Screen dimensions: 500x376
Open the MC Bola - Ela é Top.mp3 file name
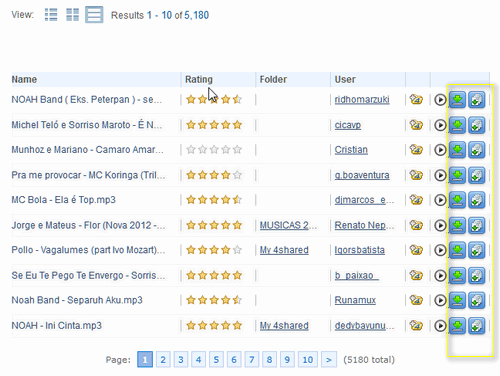pos(63,200)
